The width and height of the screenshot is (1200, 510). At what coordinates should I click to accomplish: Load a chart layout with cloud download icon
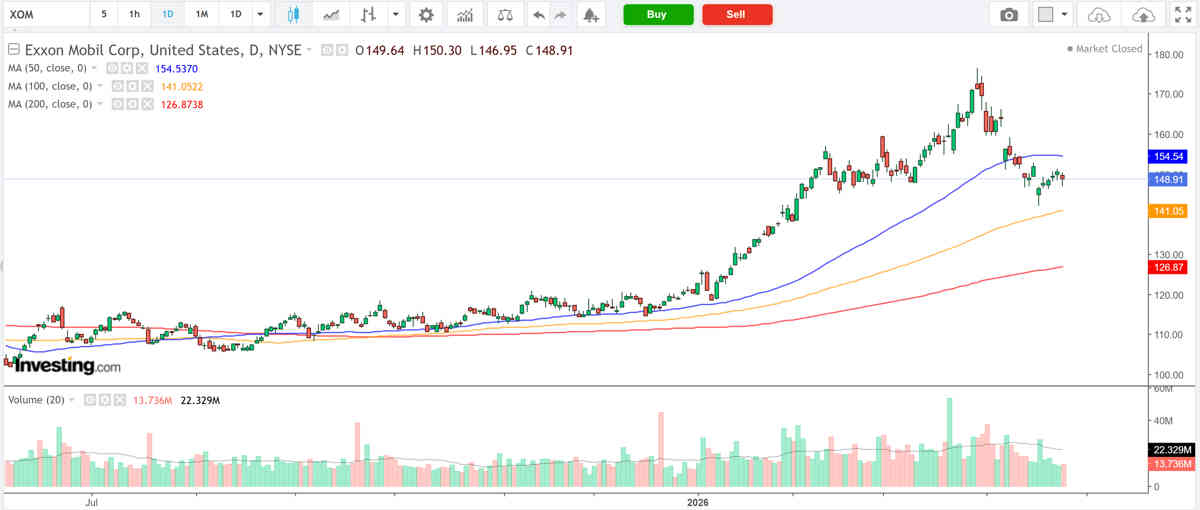click(1099, 15)
